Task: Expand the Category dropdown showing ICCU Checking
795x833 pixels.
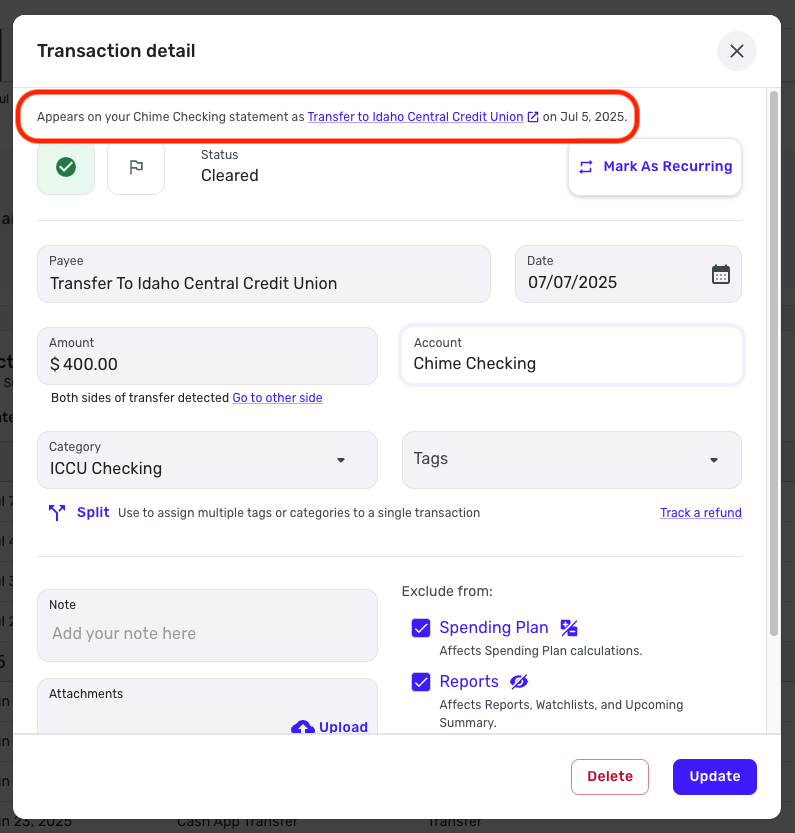Action: click(207, 460)
